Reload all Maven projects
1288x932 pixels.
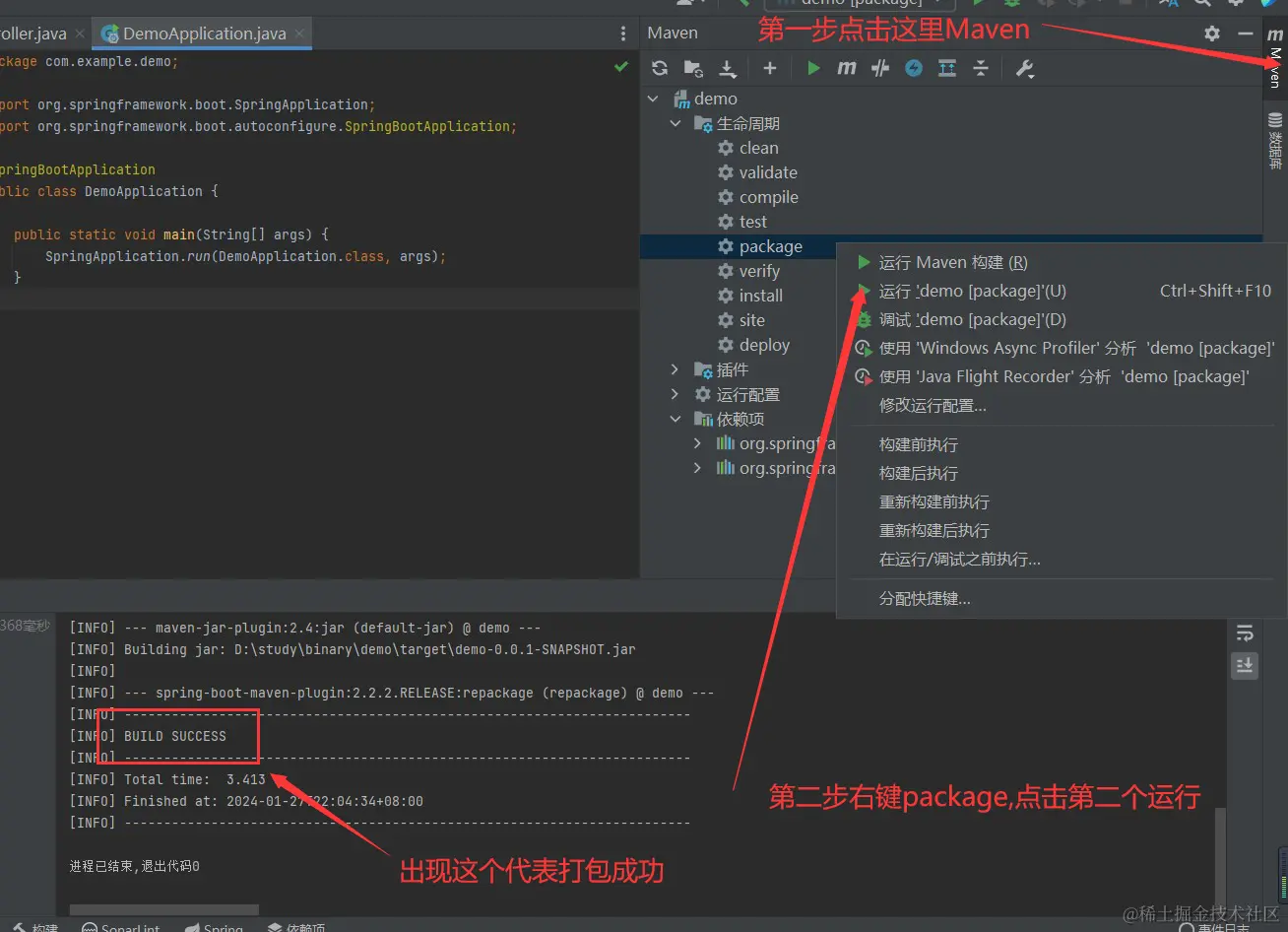click(659, 68)
